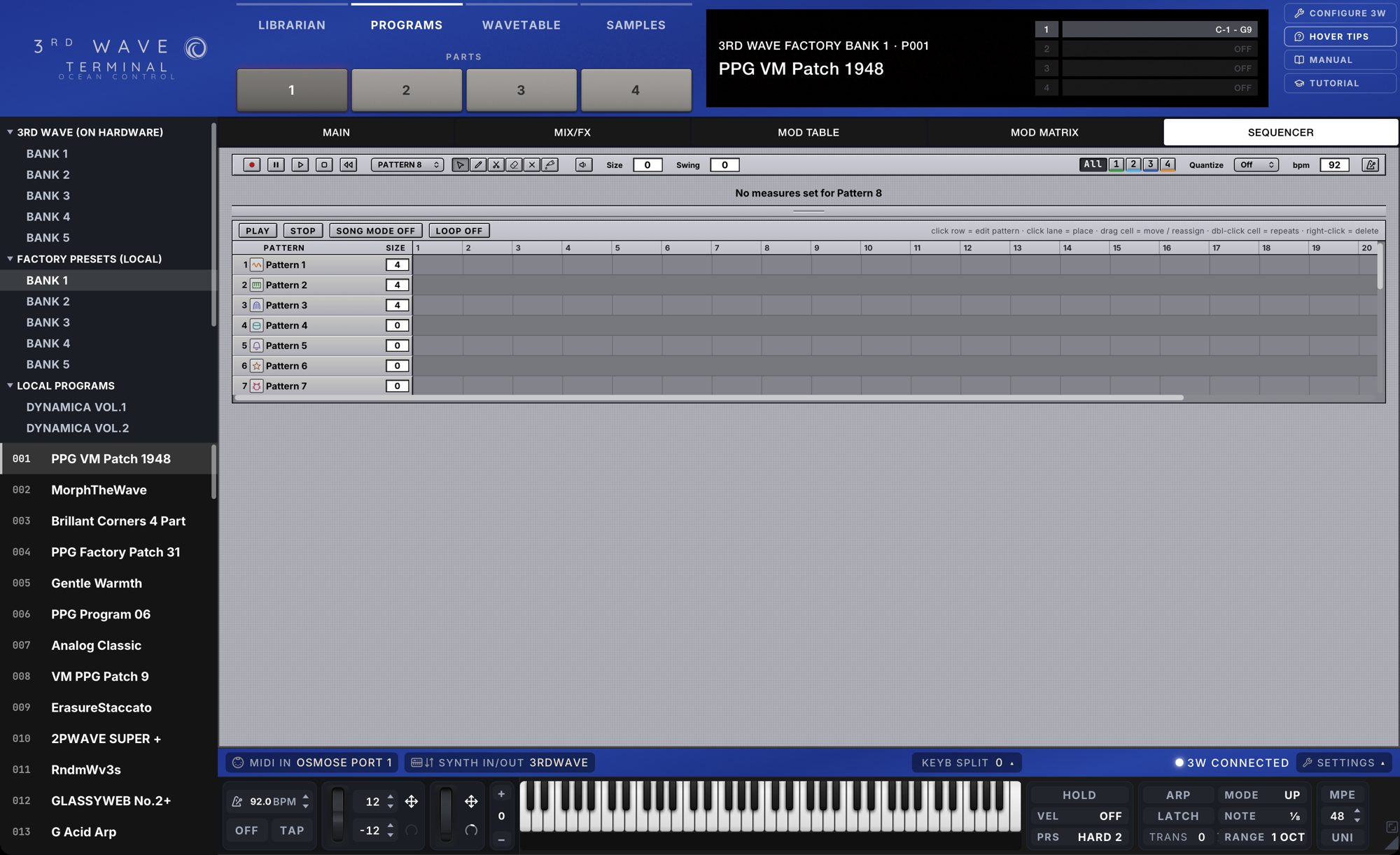1400x855 pixels.
Task: Select the eraser tool
Action: coord(514,165)
